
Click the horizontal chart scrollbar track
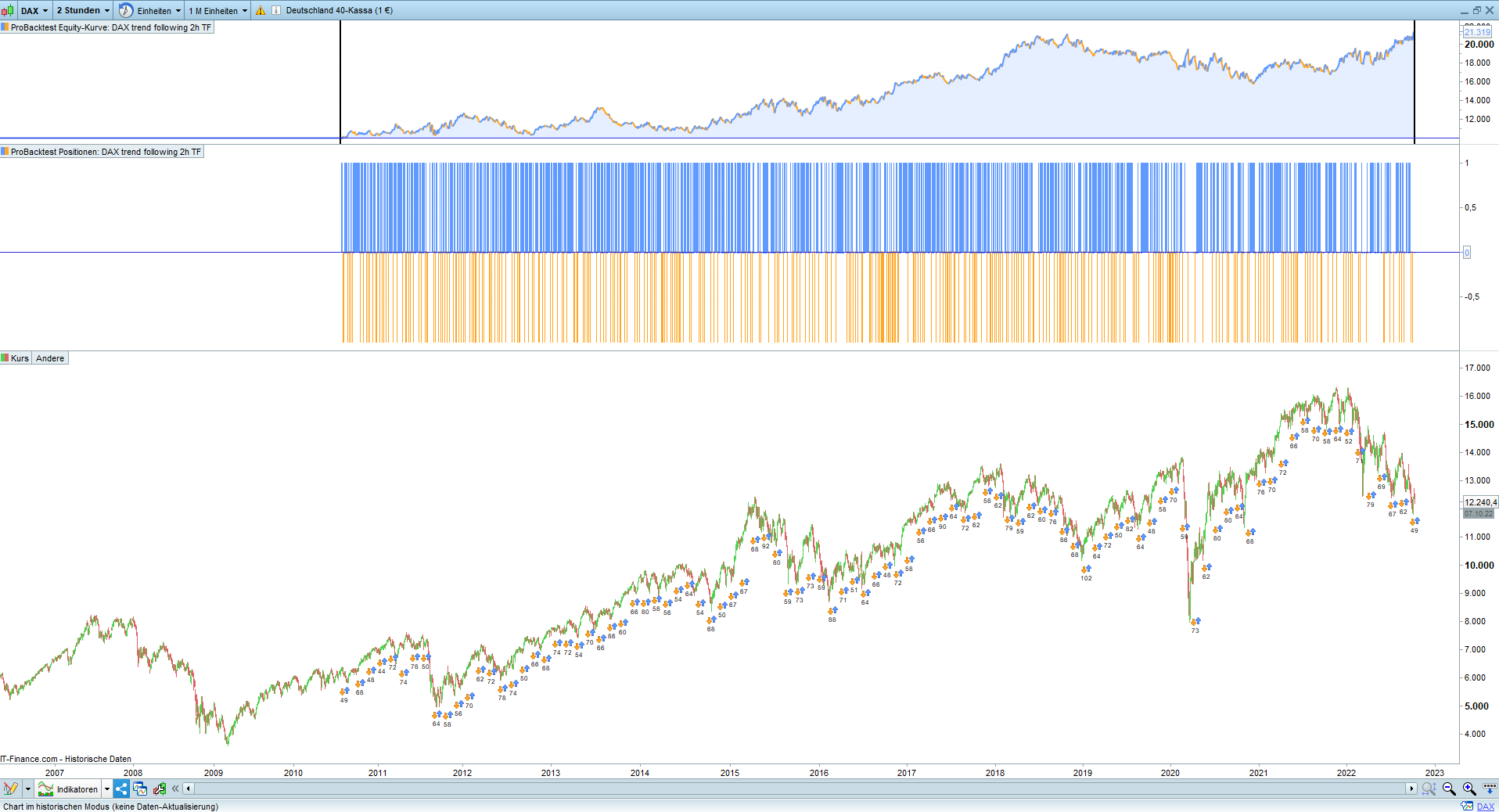pos(800,789)
